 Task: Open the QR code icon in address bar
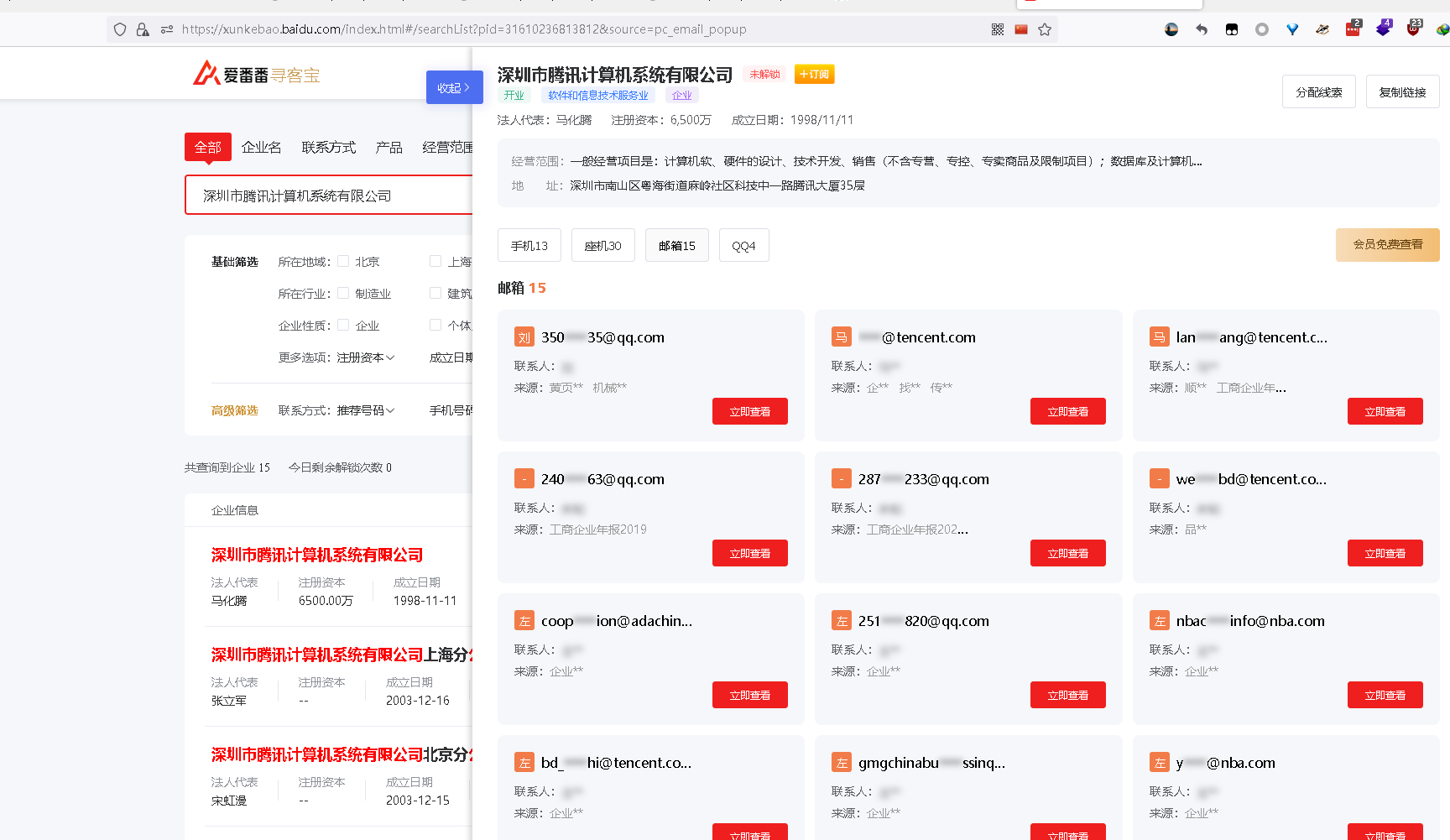(998, 29)
